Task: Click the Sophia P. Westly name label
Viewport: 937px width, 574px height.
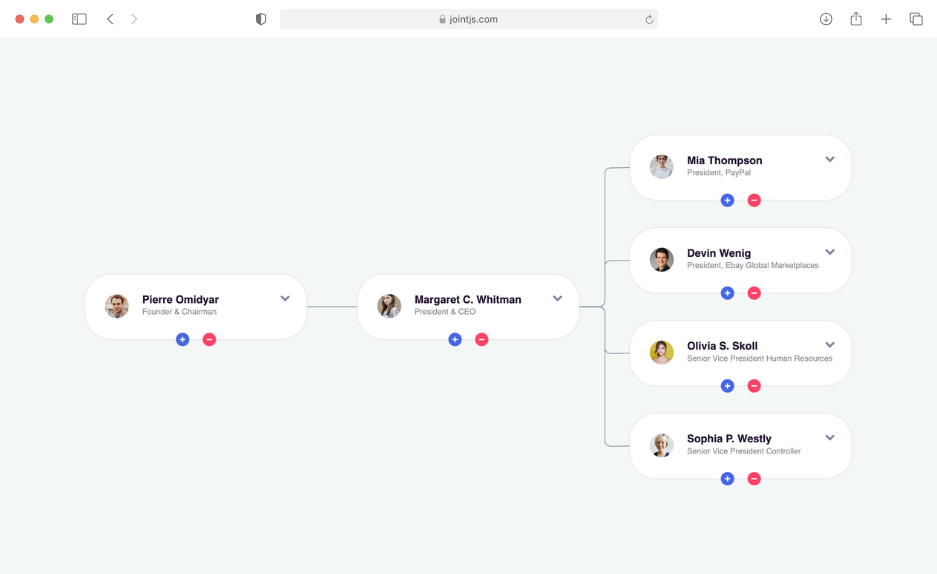Action: (729, 439)
